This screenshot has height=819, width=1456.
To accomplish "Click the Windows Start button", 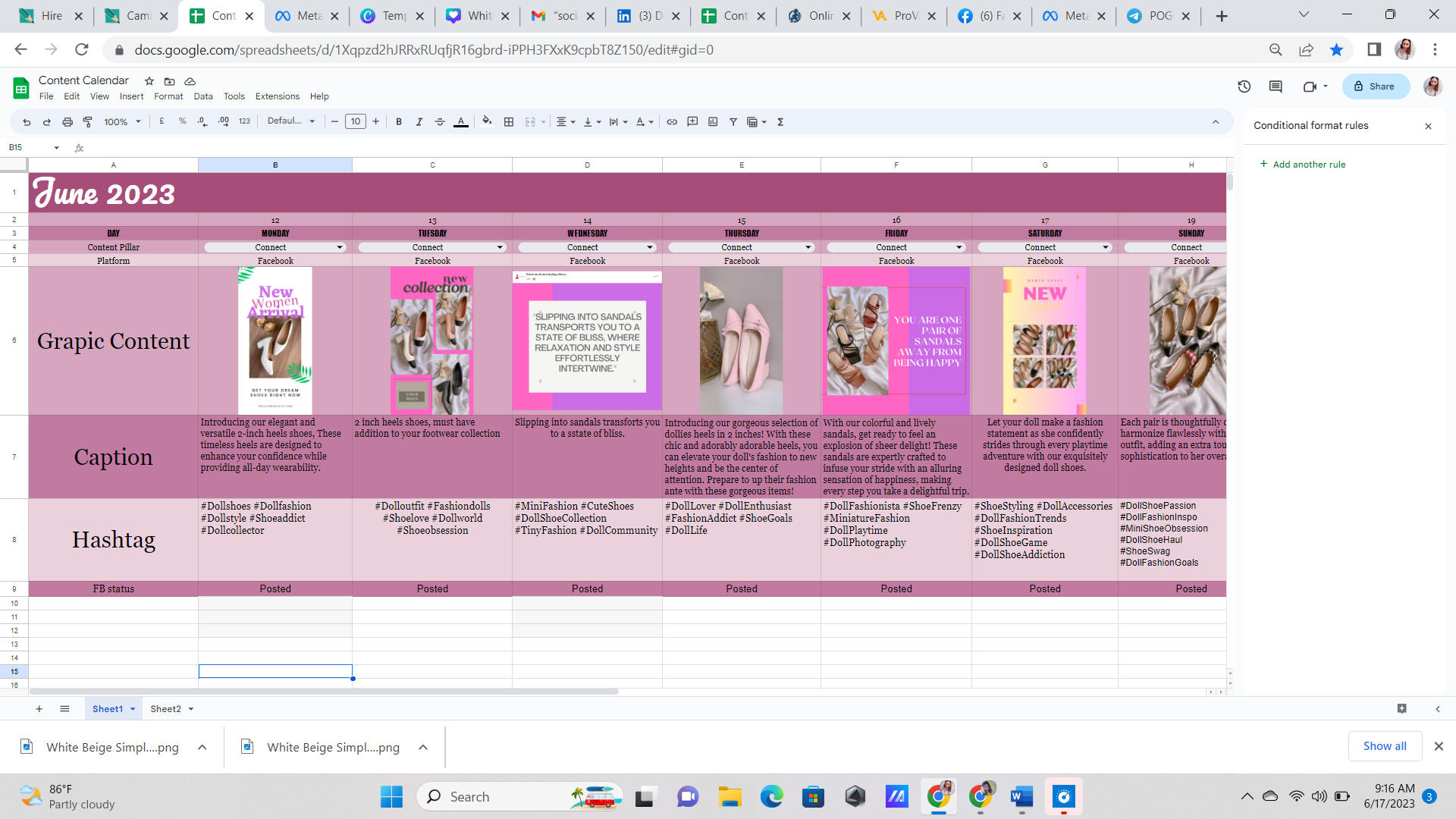I will [x=391, y=797].
